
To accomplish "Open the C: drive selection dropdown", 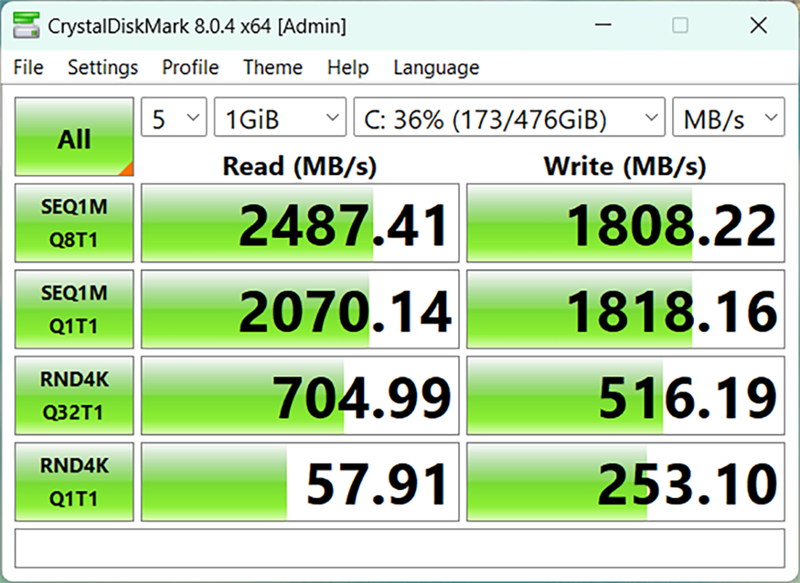I will [x=510, y=117].
